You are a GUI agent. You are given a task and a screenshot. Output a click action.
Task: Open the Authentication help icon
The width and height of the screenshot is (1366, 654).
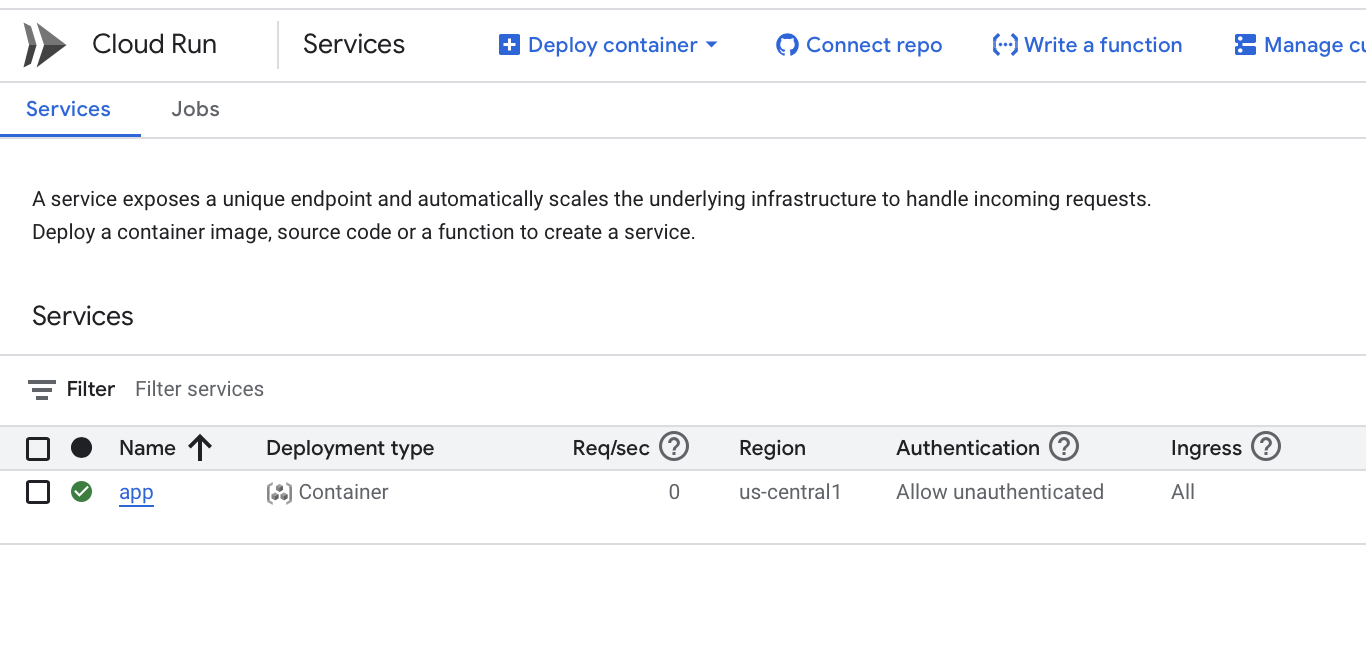point(1064,446)
